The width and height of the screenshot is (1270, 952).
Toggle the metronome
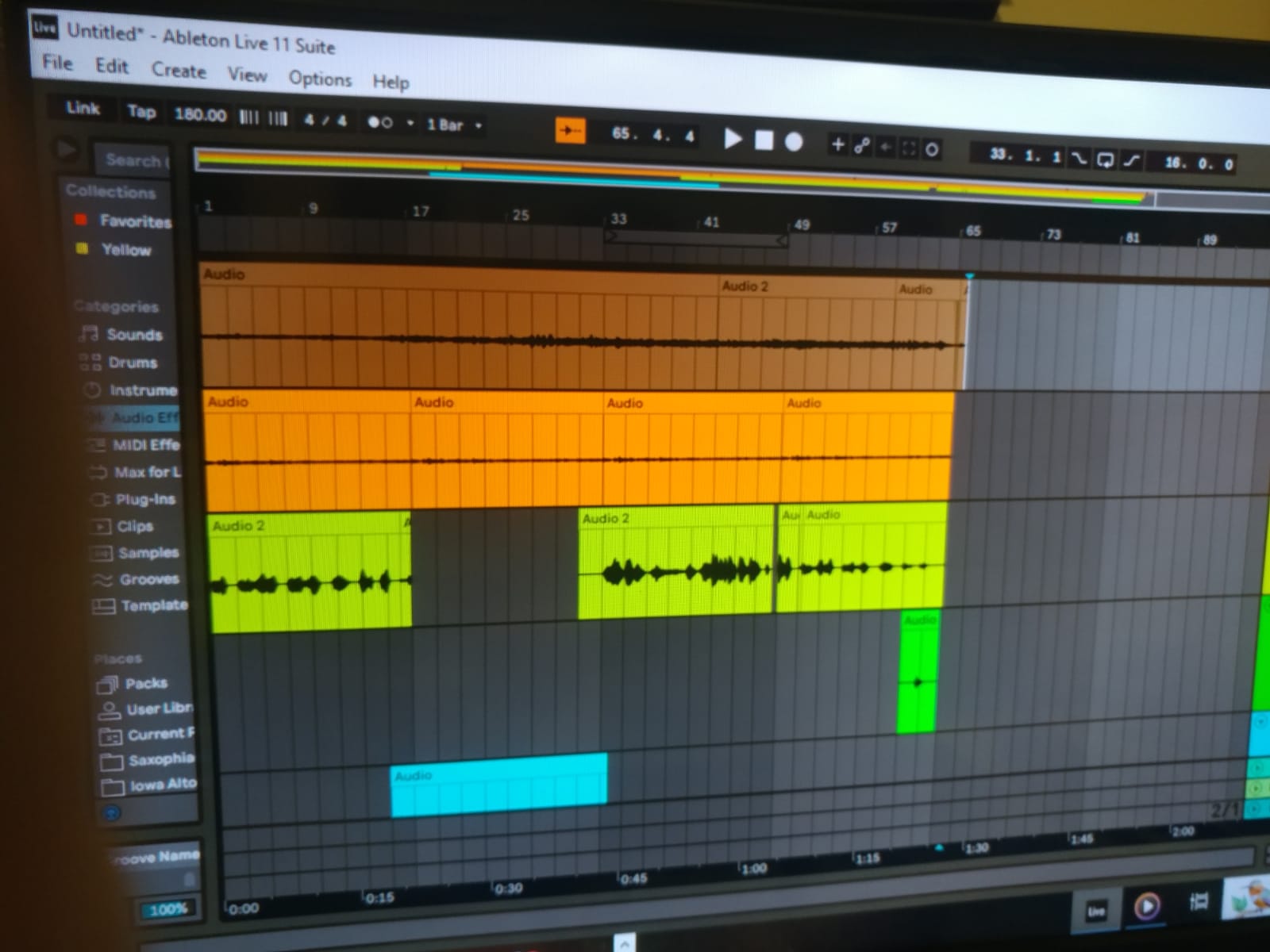379,122
